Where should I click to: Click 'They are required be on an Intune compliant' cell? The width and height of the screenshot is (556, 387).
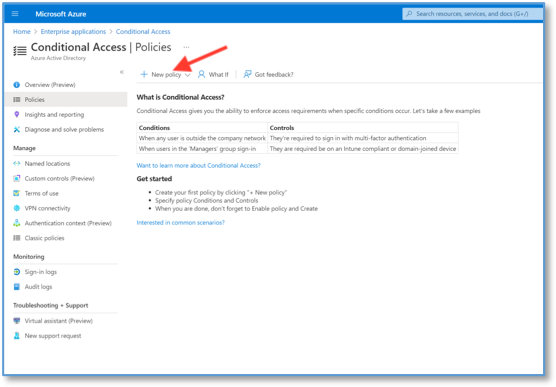pos(363,149)
